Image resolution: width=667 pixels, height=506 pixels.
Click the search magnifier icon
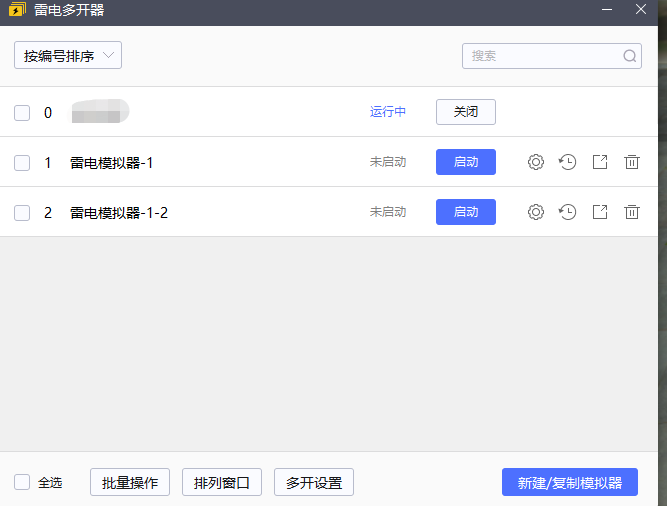630,56
